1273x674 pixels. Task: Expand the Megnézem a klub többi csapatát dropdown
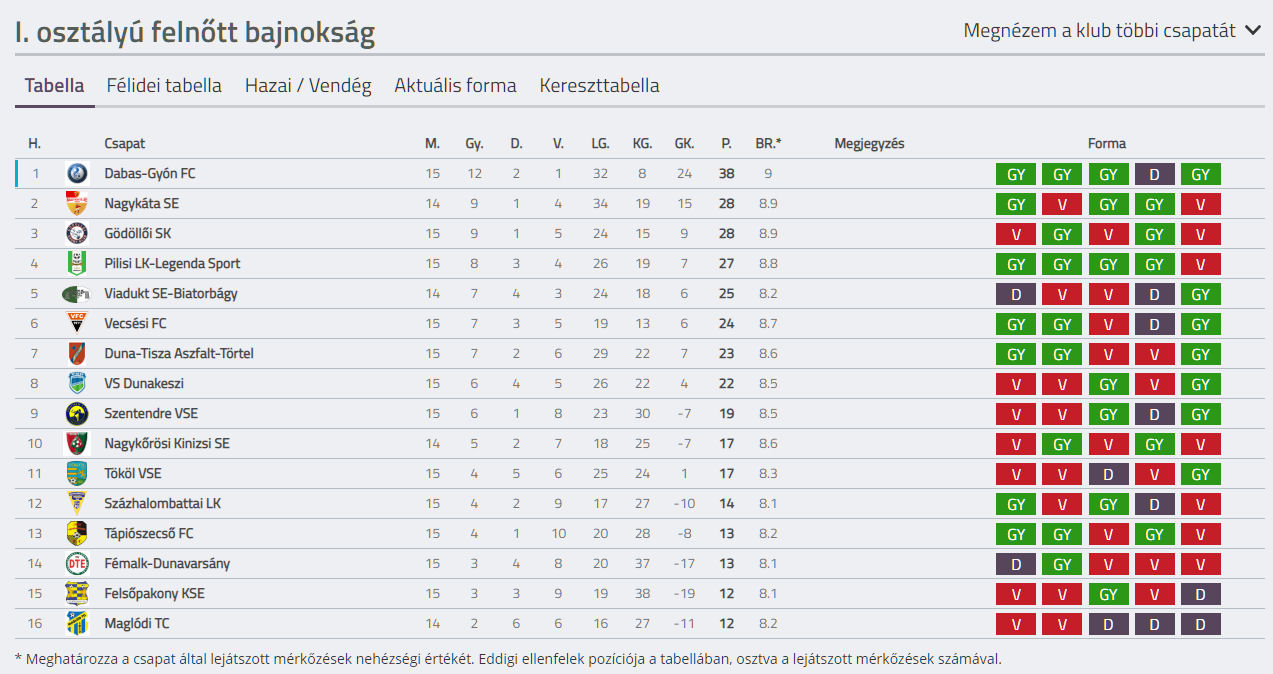[x=1113, y=31]
